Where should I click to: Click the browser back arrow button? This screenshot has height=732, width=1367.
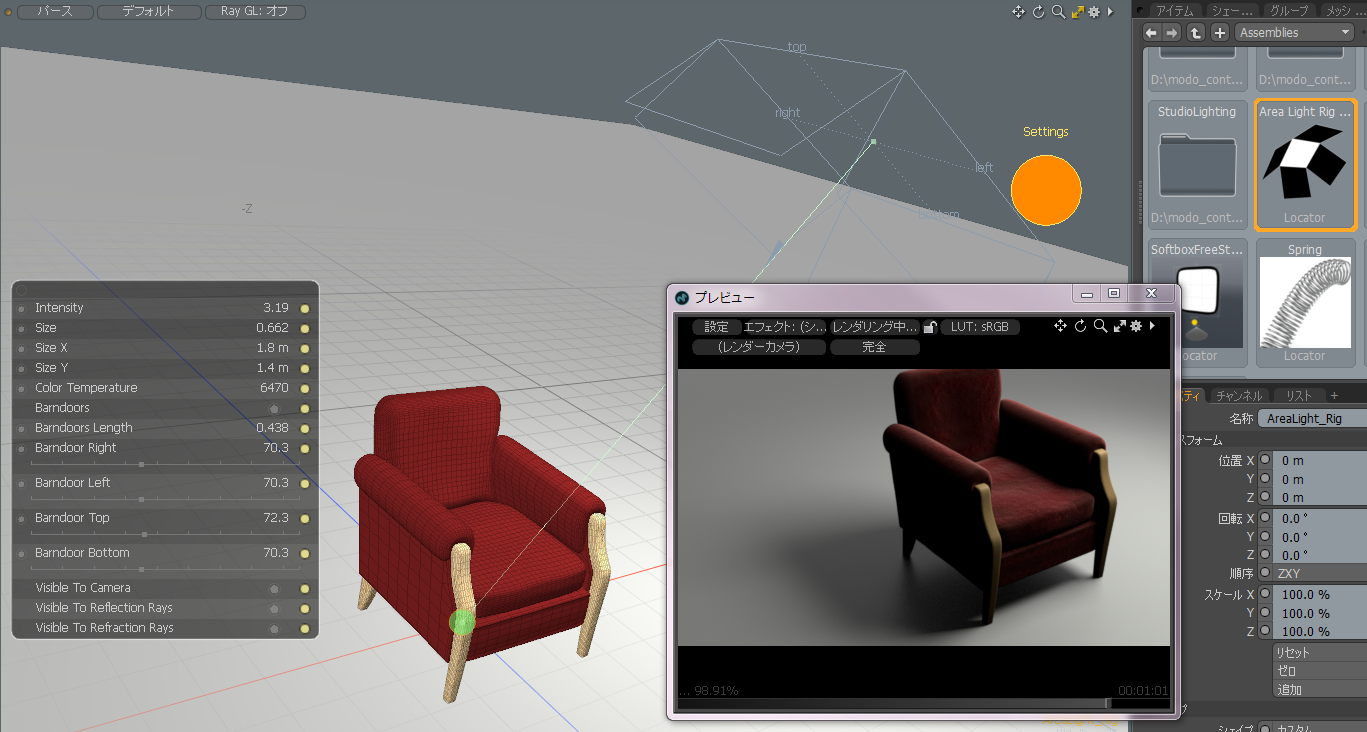click(x=1151, y=33)
